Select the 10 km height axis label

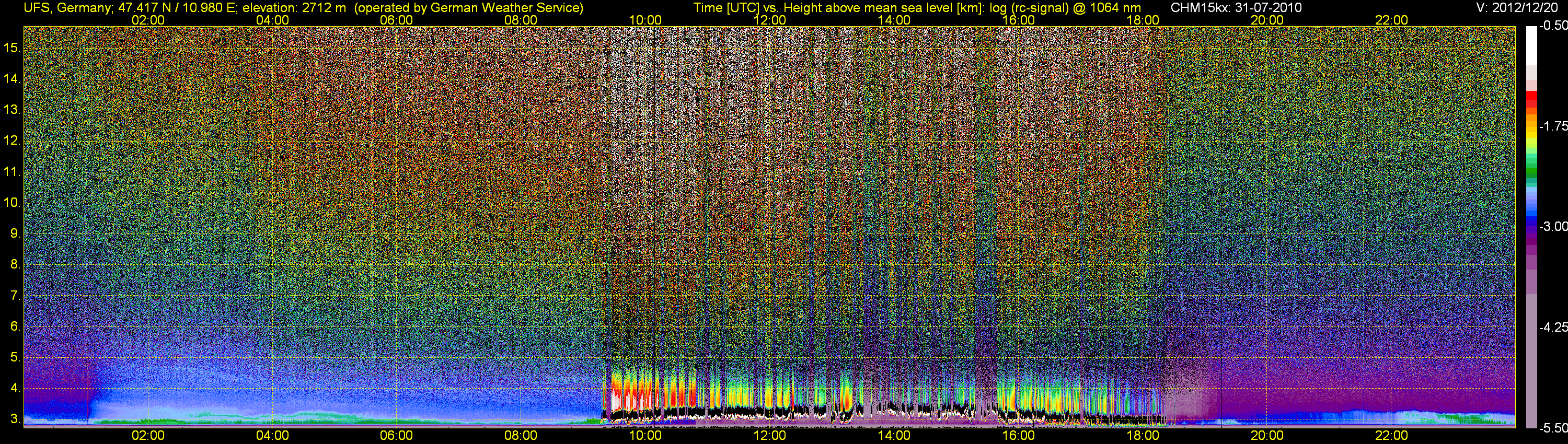(12, 203)
